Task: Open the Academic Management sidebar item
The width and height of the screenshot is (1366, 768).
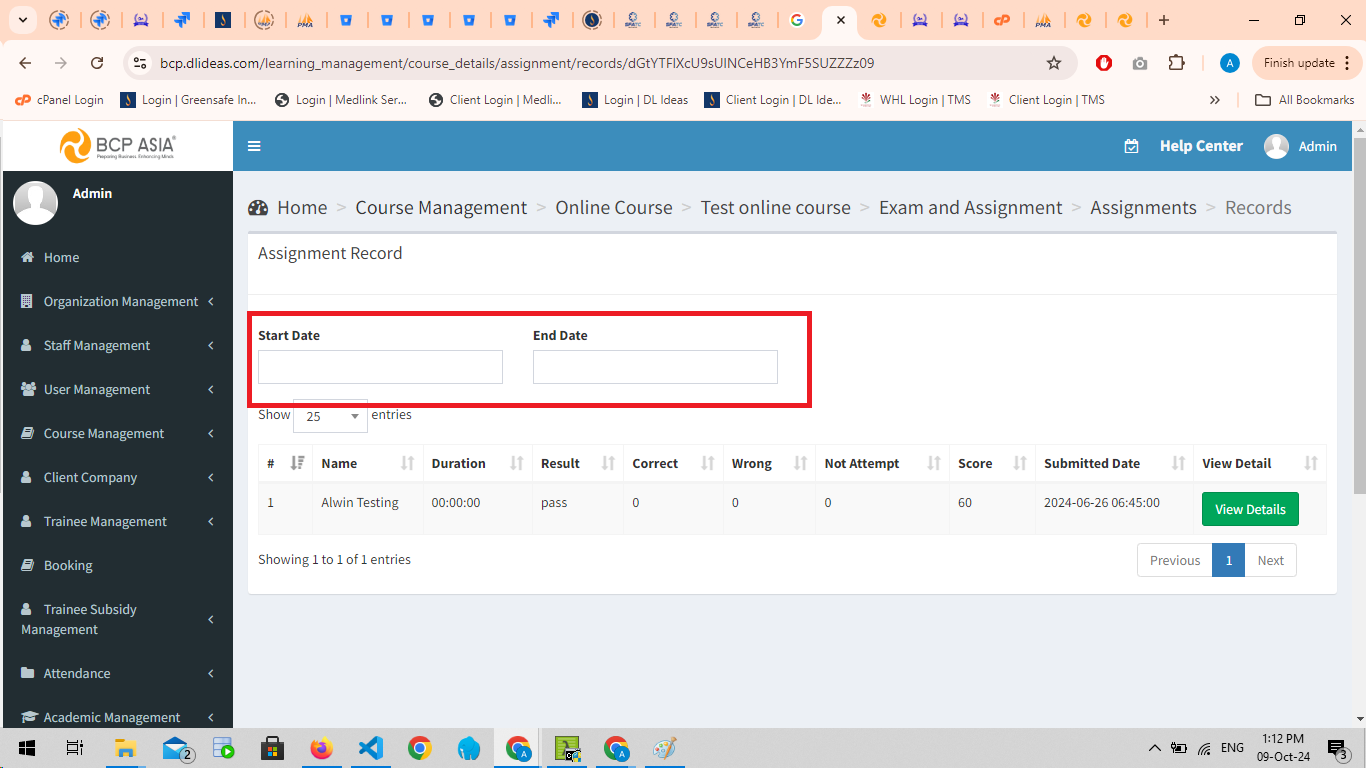Action: coord(117,717)
